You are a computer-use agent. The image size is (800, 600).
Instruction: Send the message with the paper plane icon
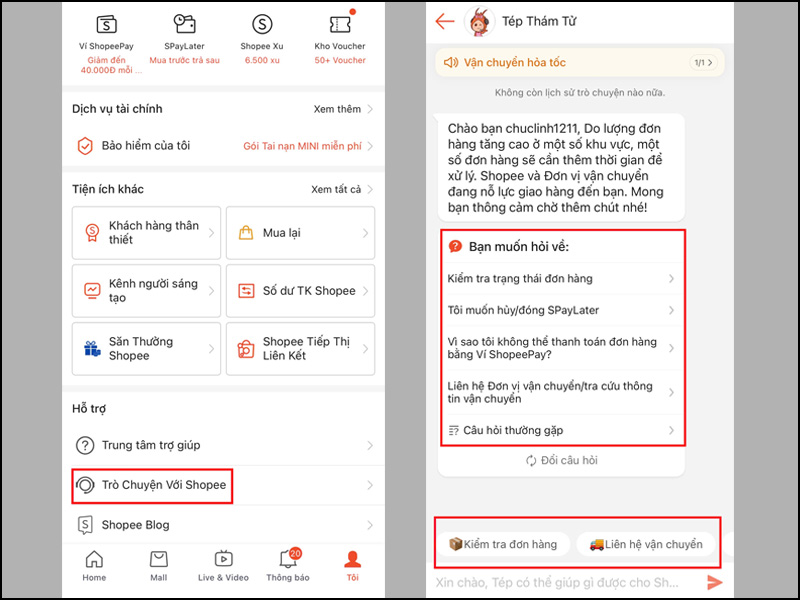coord(715,582)
